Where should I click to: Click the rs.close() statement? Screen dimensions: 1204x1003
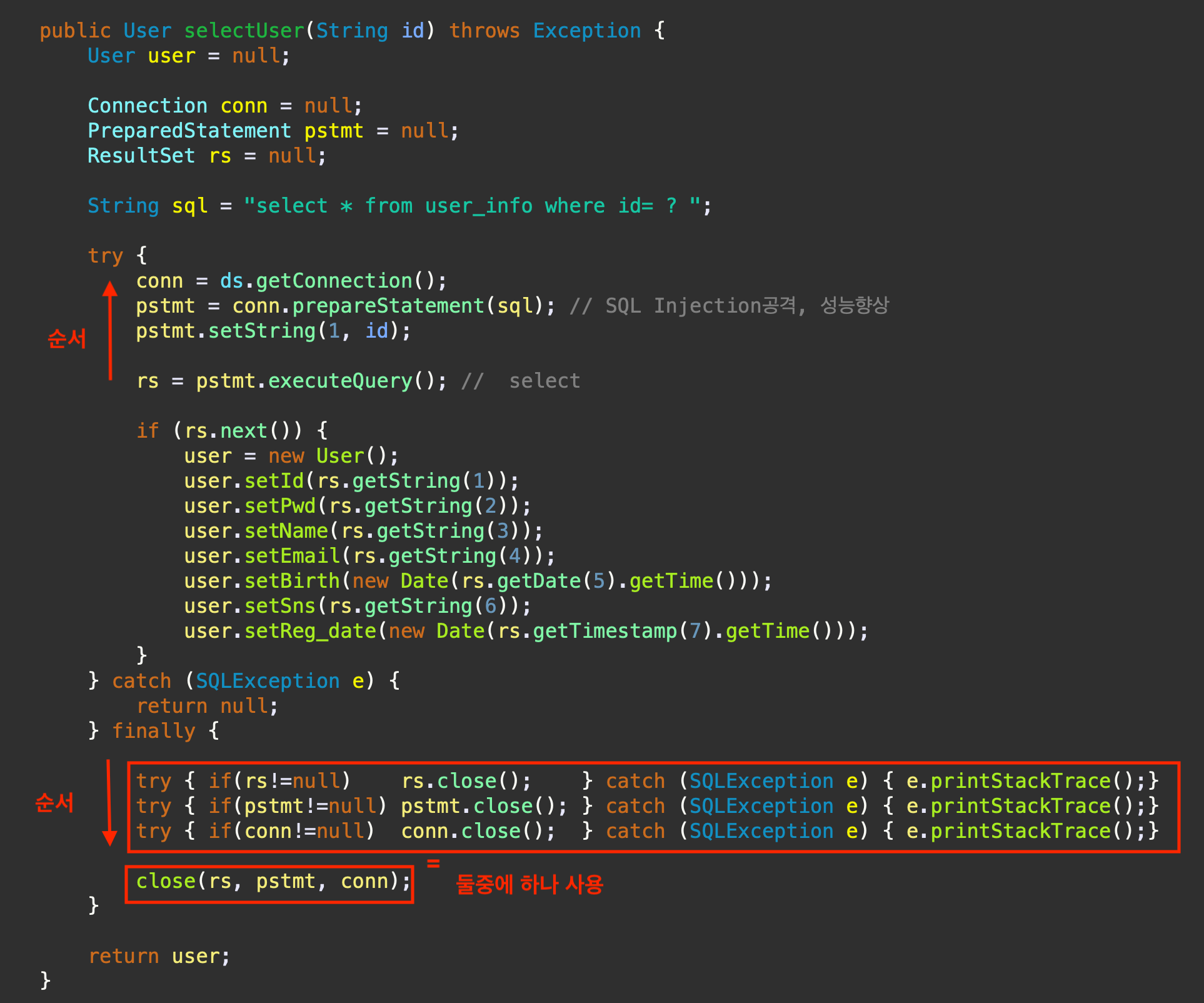coord(466,781)
